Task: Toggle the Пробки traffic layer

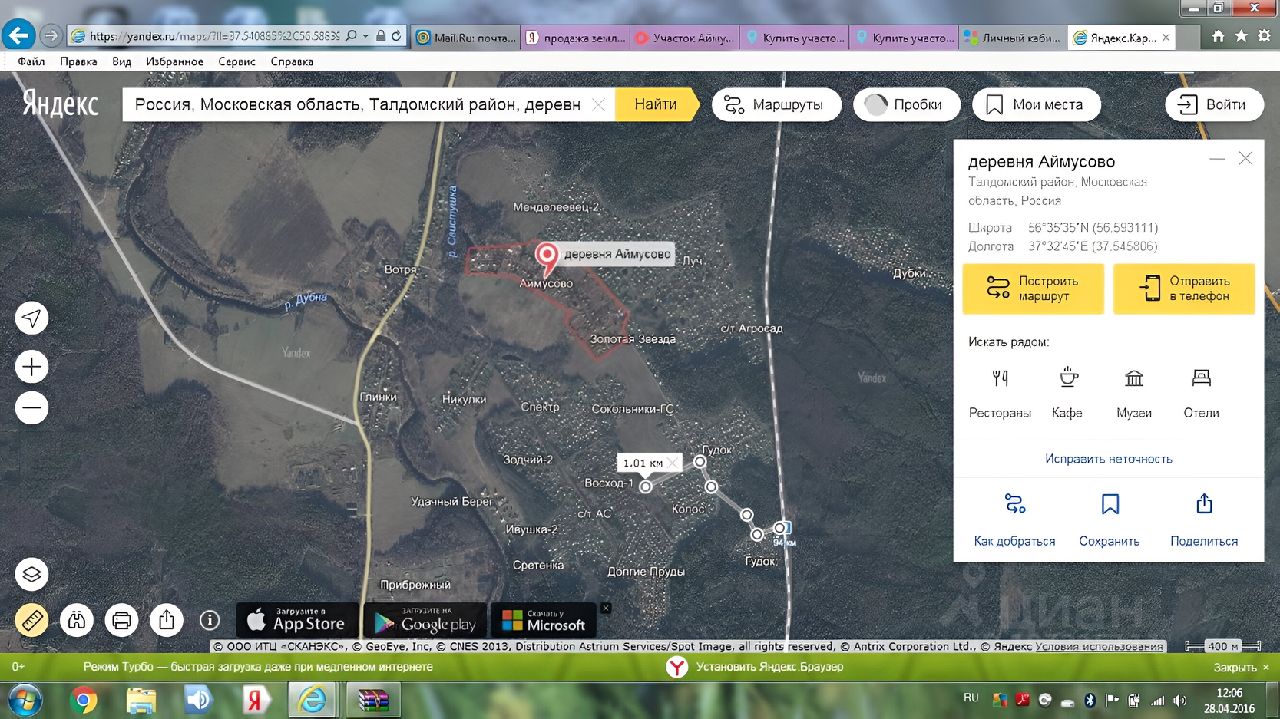Action: coord(905,105)
